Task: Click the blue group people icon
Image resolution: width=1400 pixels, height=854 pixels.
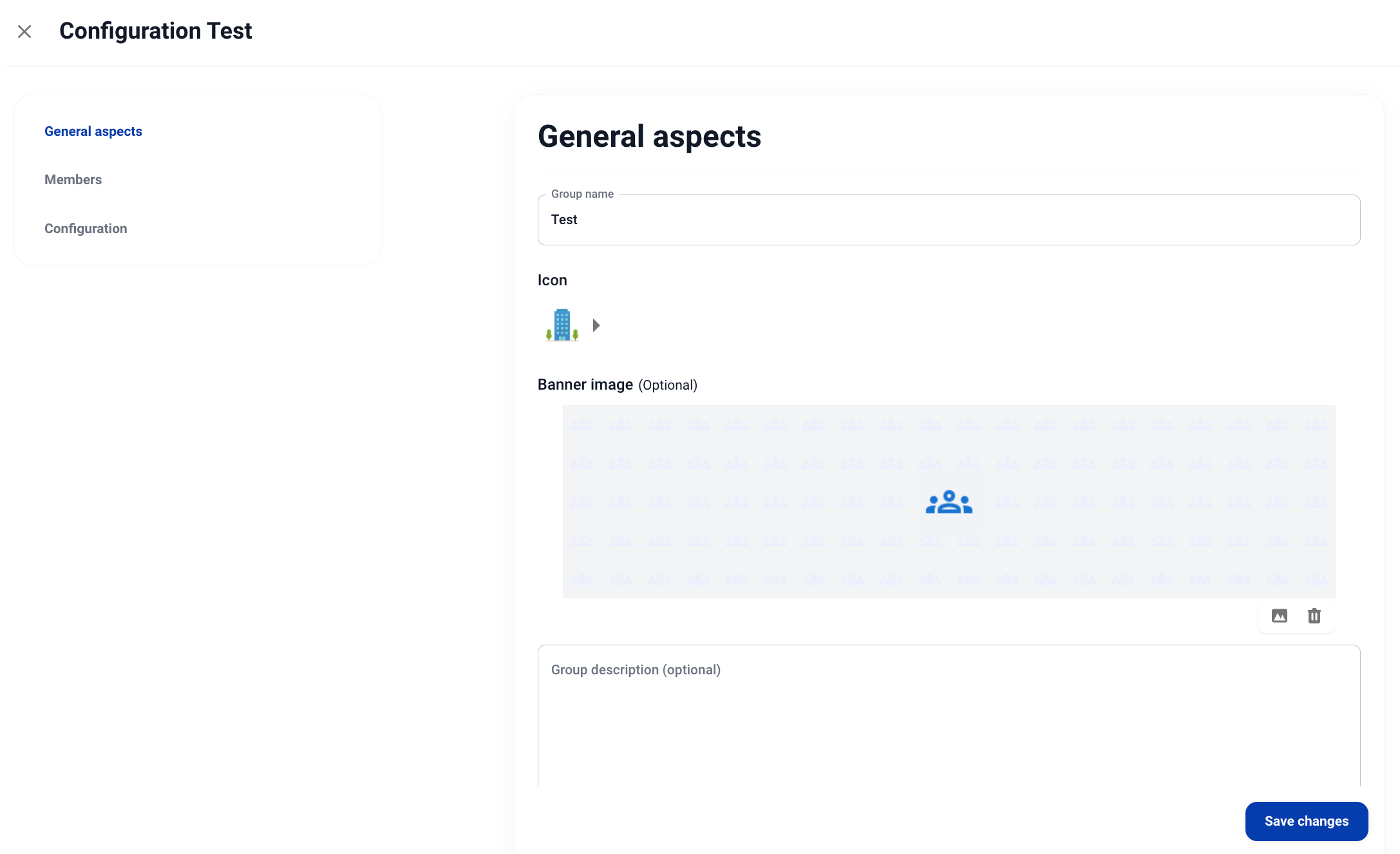Action: coord(949,502)
